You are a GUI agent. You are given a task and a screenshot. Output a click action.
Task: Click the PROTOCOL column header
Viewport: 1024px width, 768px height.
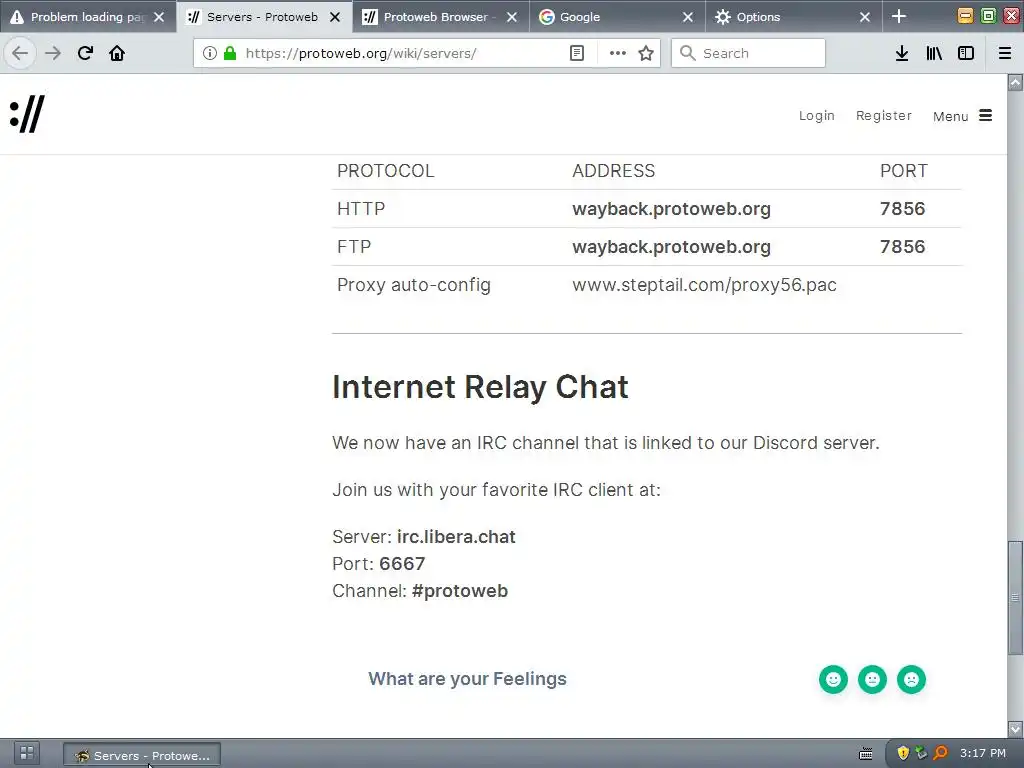point(385,170)
